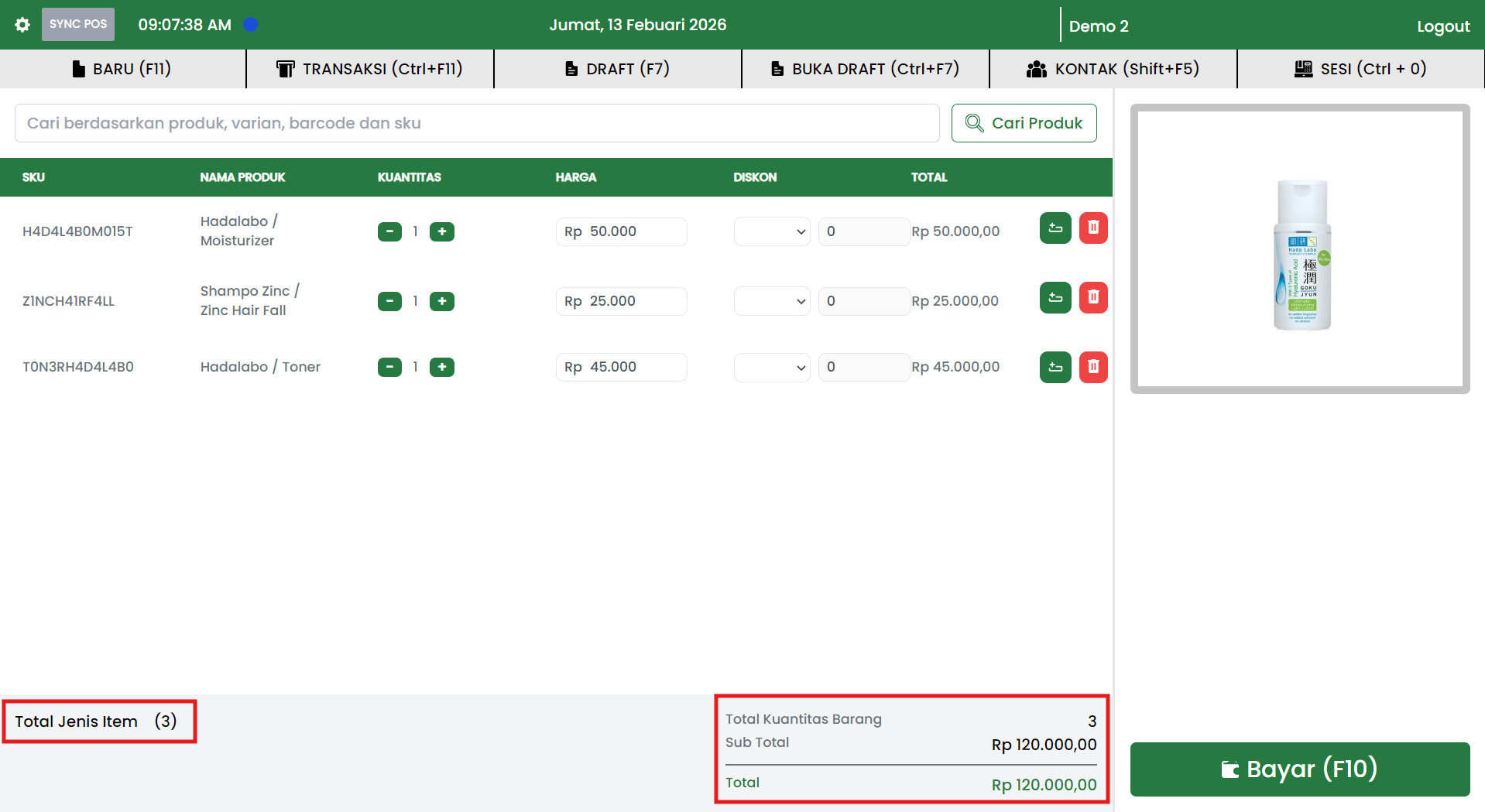Viewport: 1485px width, 812px height.
Task: Click green note icon on Hadalabo Moisturizer row
Action: pos(1055,228)
